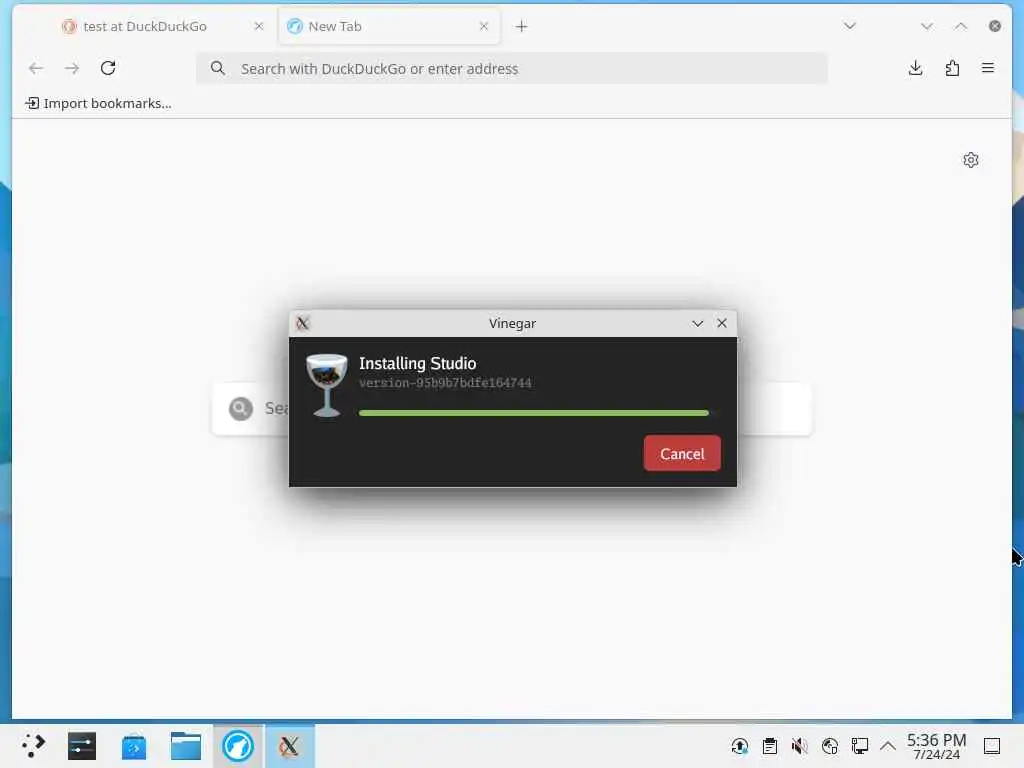
Task: Reload the current page
Action: 108,68
